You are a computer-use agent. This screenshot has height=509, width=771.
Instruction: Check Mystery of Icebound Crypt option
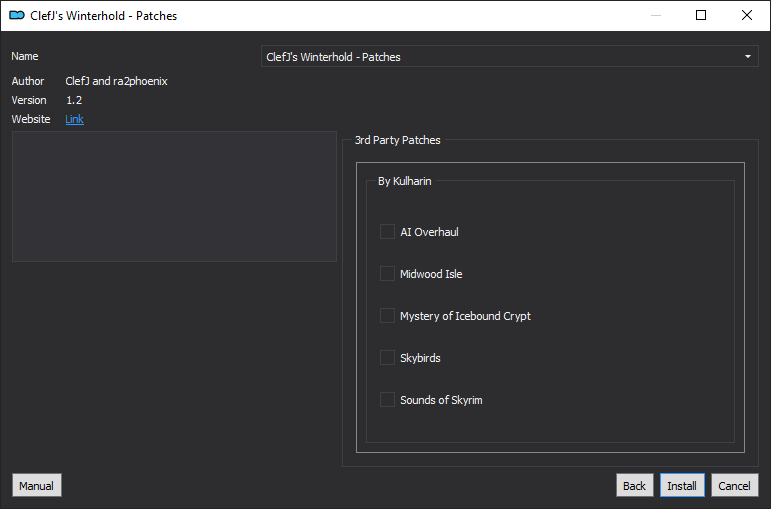point(387,316)
